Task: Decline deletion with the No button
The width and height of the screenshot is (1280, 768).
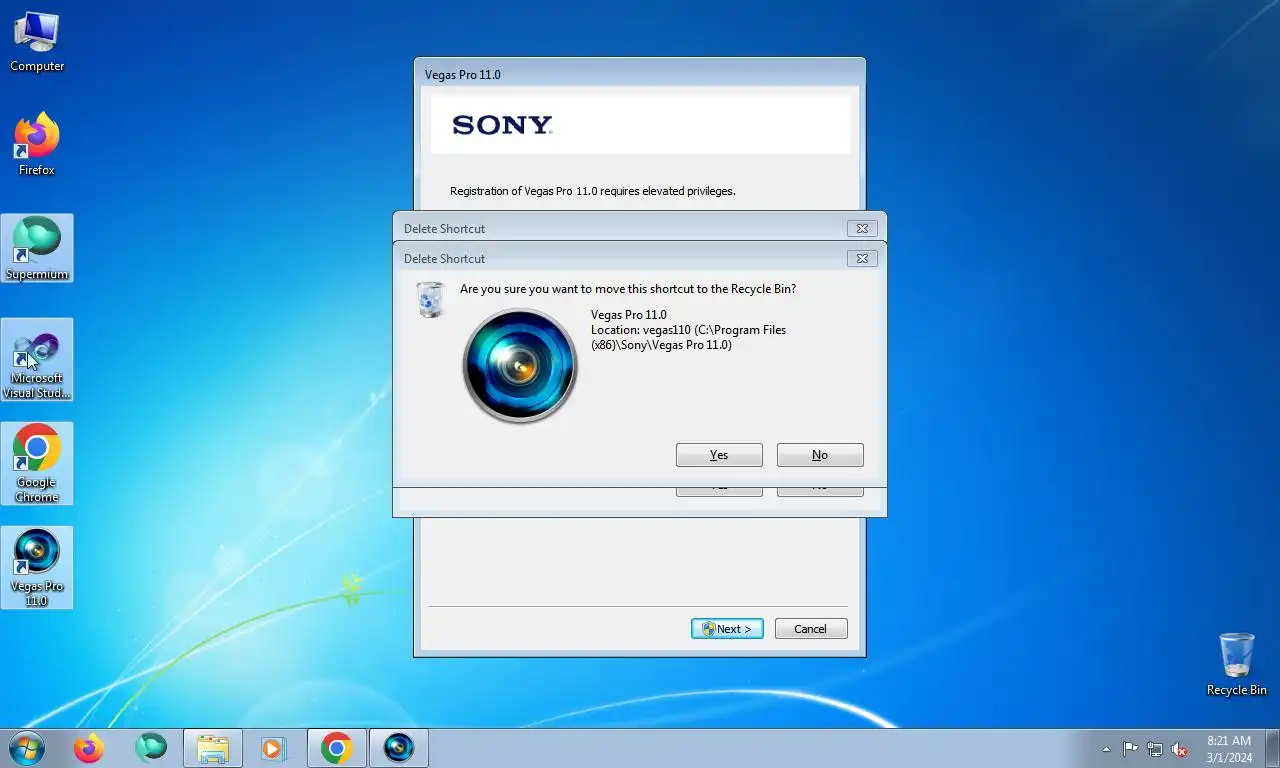Action: pyautogui.click(x=820, y=455)
